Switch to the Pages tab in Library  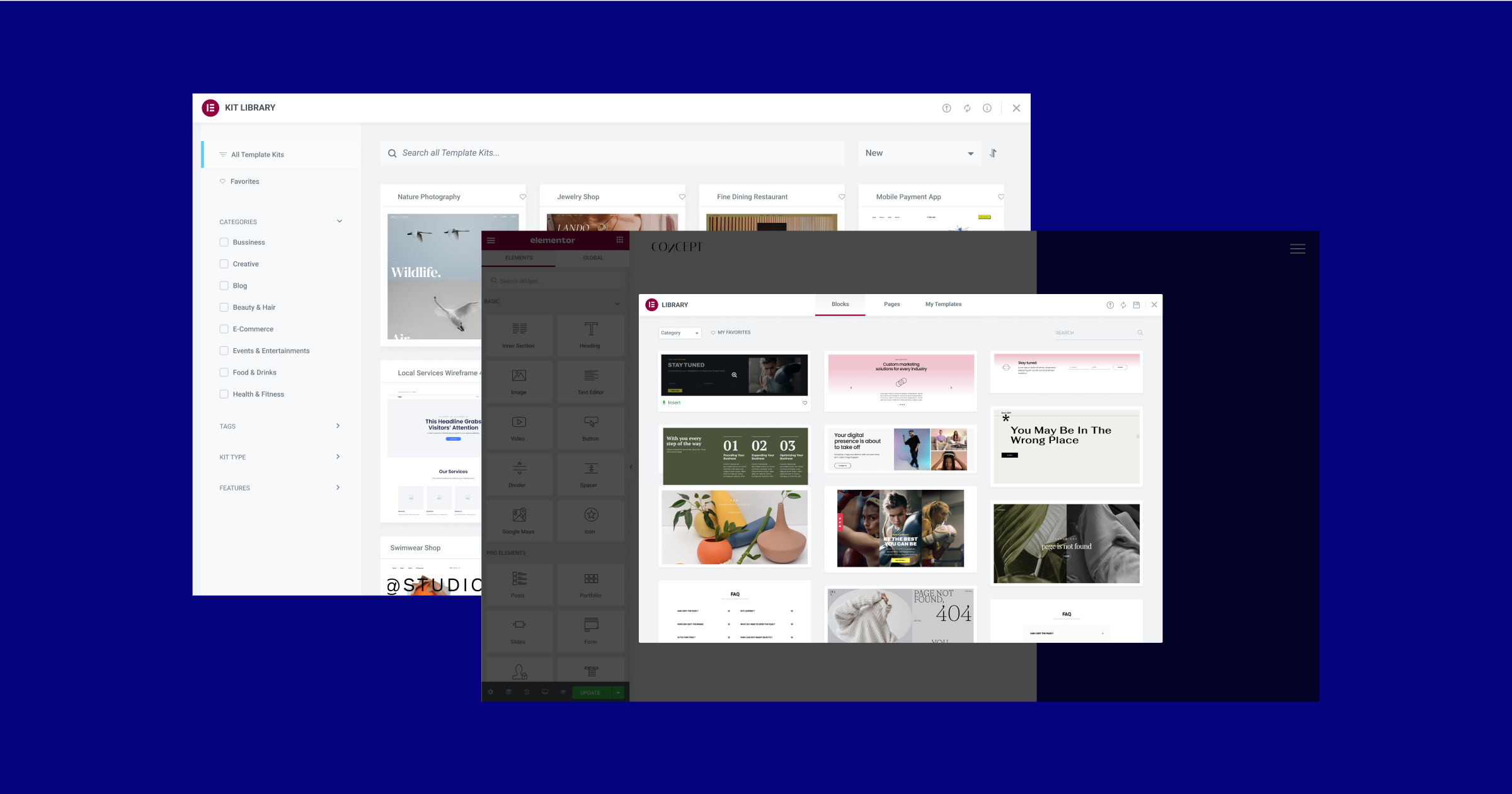pos(891,304)
